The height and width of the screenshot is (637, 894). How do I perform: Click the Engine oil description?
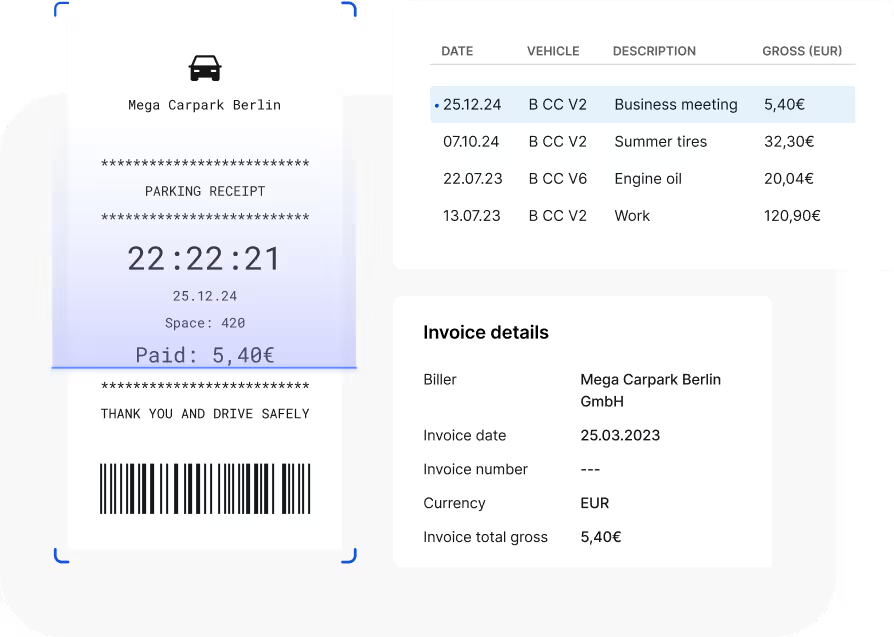pyautogui.click(x=648, y=179)
